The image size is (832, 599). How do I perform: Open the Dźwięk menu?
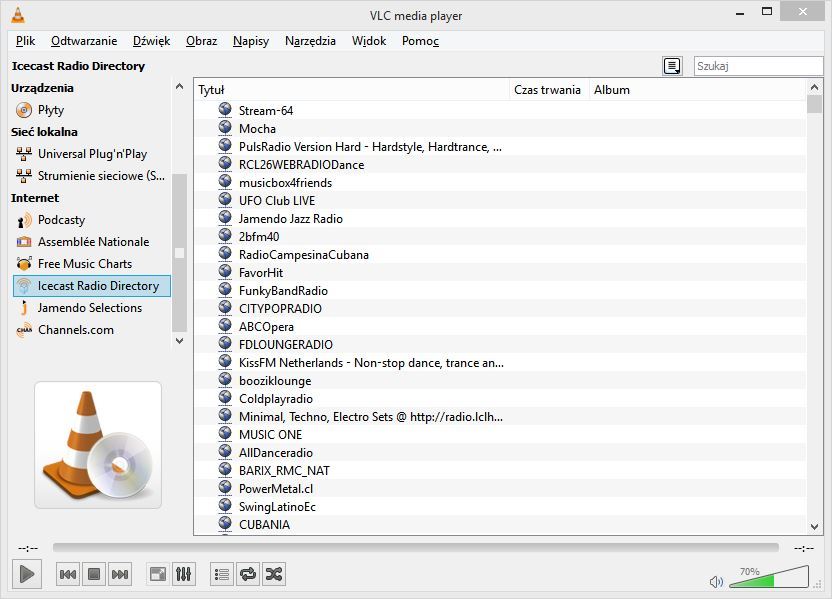tap(151, 41)
